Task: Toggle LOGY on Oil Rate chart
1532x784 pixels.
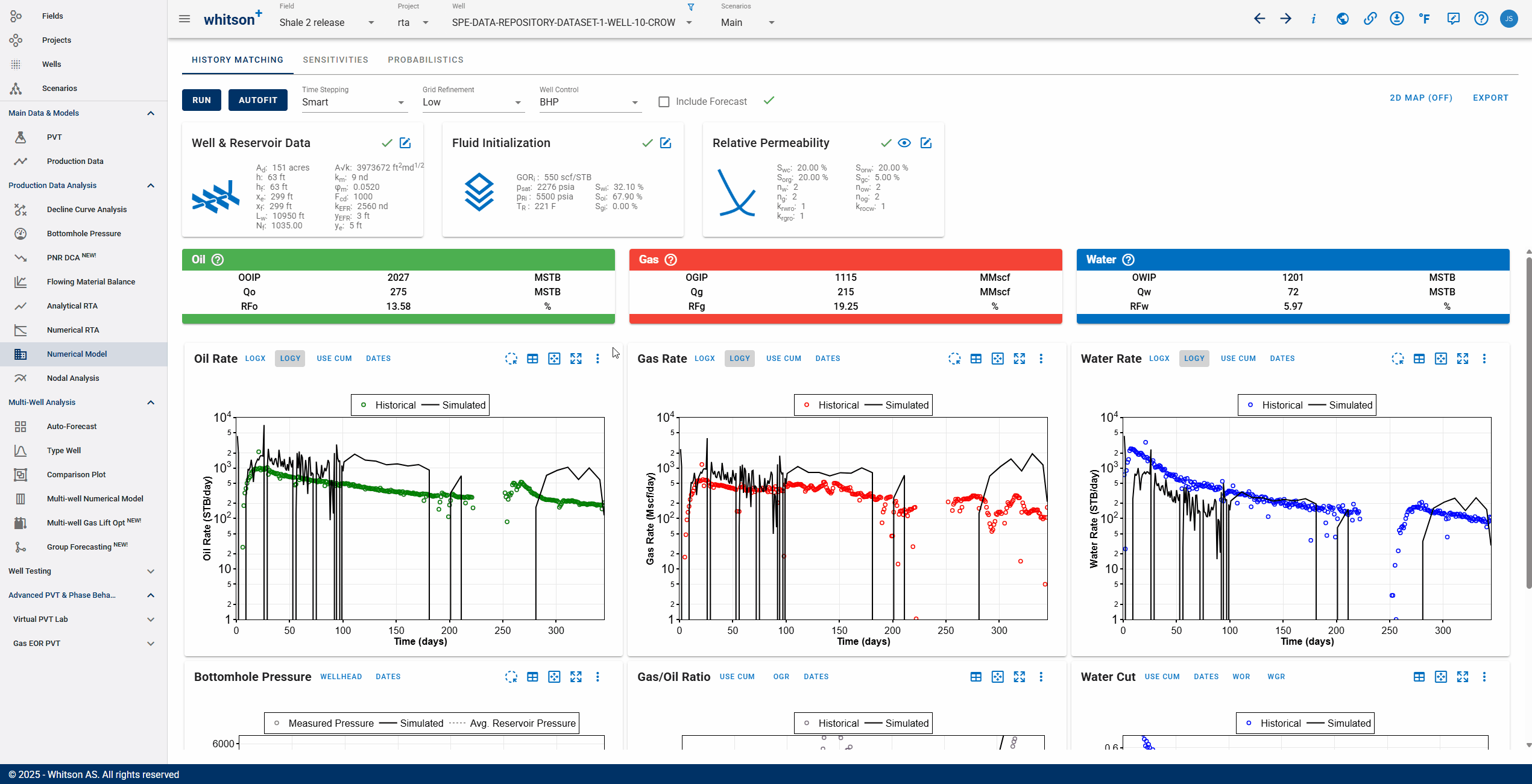Action: click(x=290, y=359)
